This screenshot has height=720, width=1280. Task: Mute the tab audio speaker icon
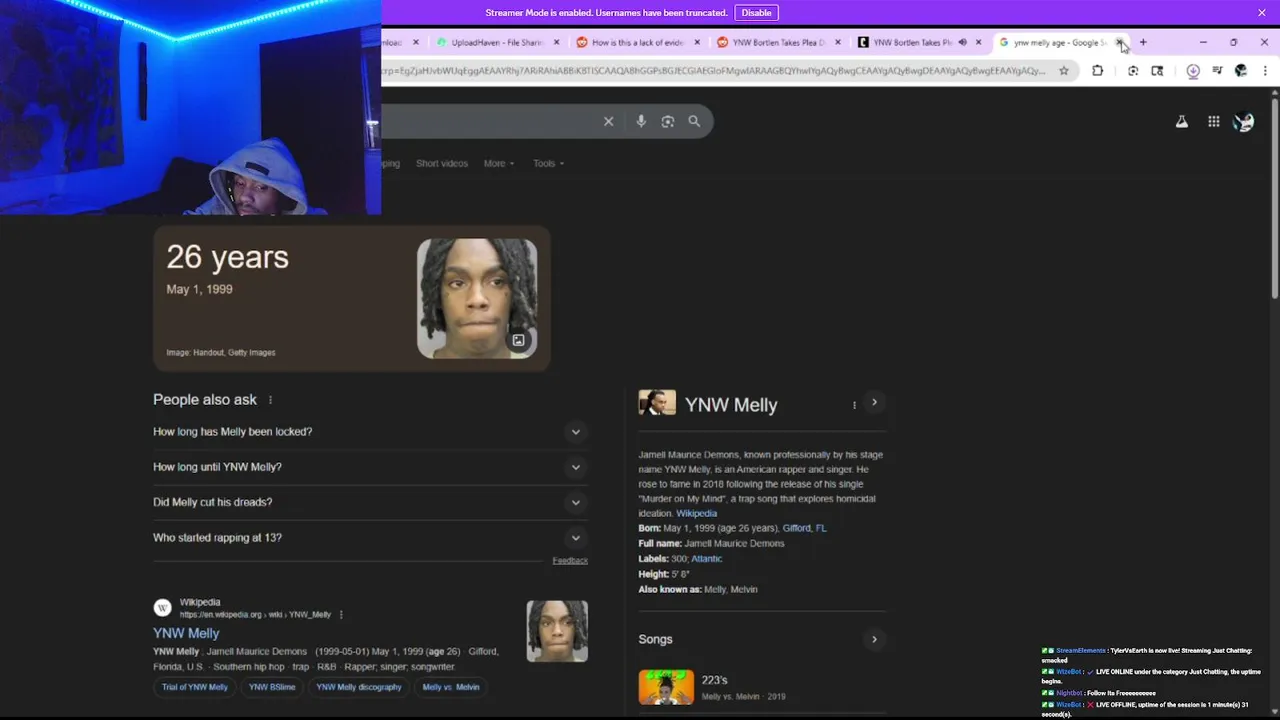tap(962, 43)
